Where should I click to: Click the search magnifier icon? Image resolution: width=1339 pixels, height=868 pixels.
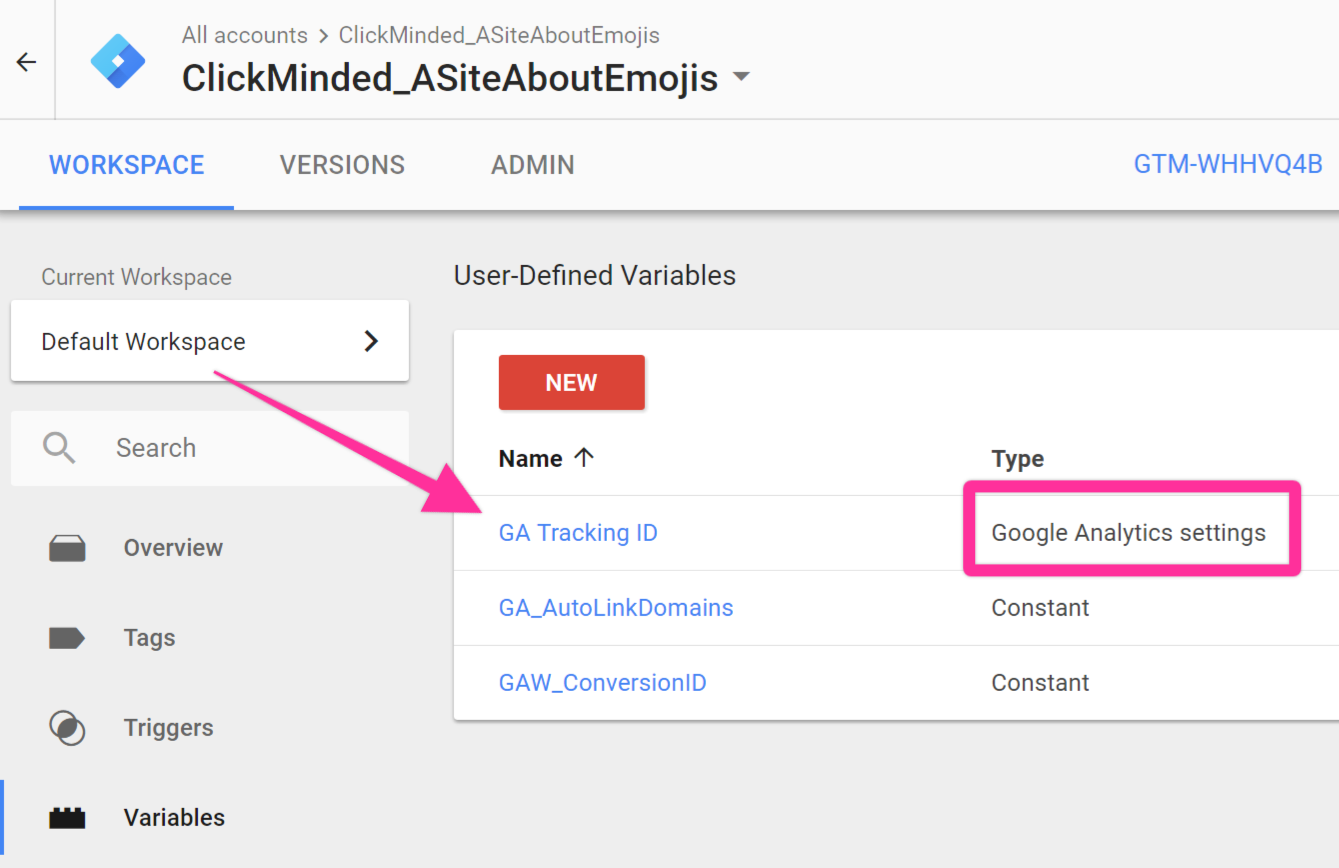click(59, 448)
